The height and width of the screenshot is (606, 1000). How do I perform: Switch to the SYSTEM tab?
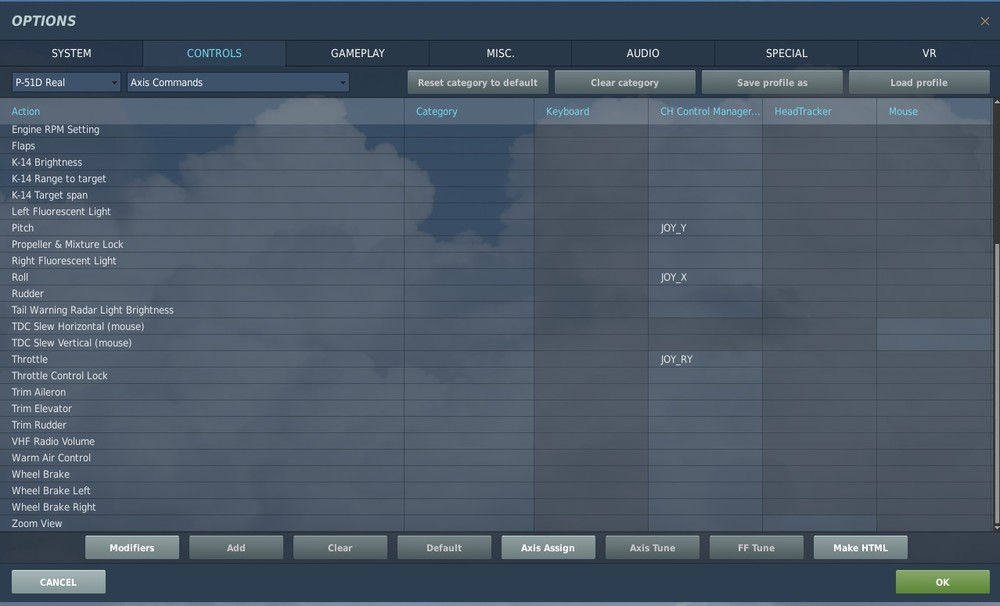(71, 53)
